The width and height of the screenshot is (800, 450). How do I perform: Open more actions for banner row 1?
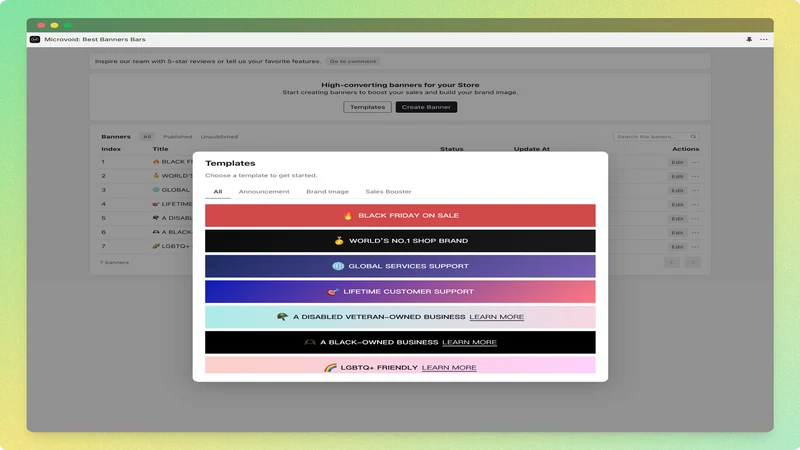point(695,162)
